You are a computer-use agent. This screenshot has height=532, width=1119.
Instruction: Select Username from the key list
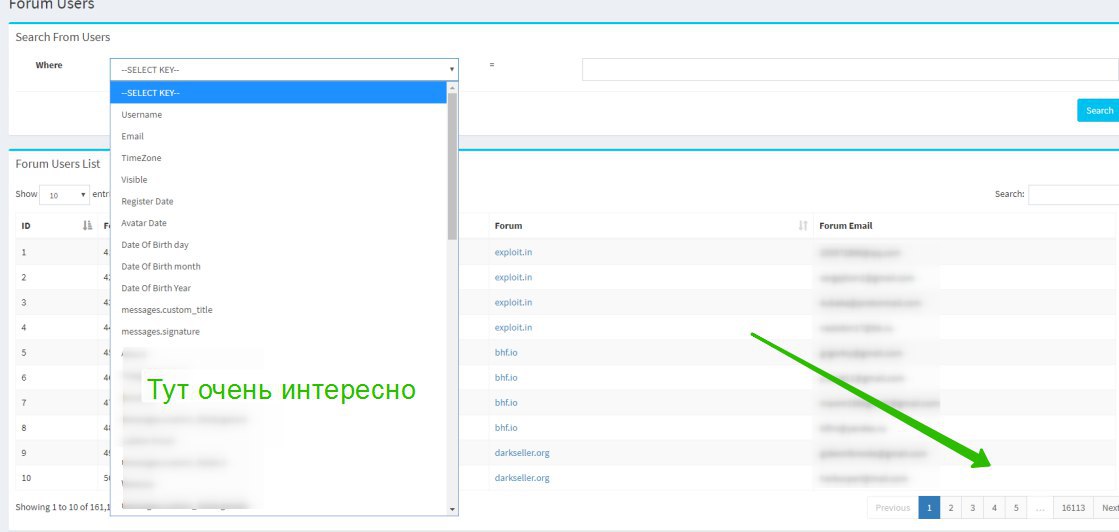(x=278, y=114)
